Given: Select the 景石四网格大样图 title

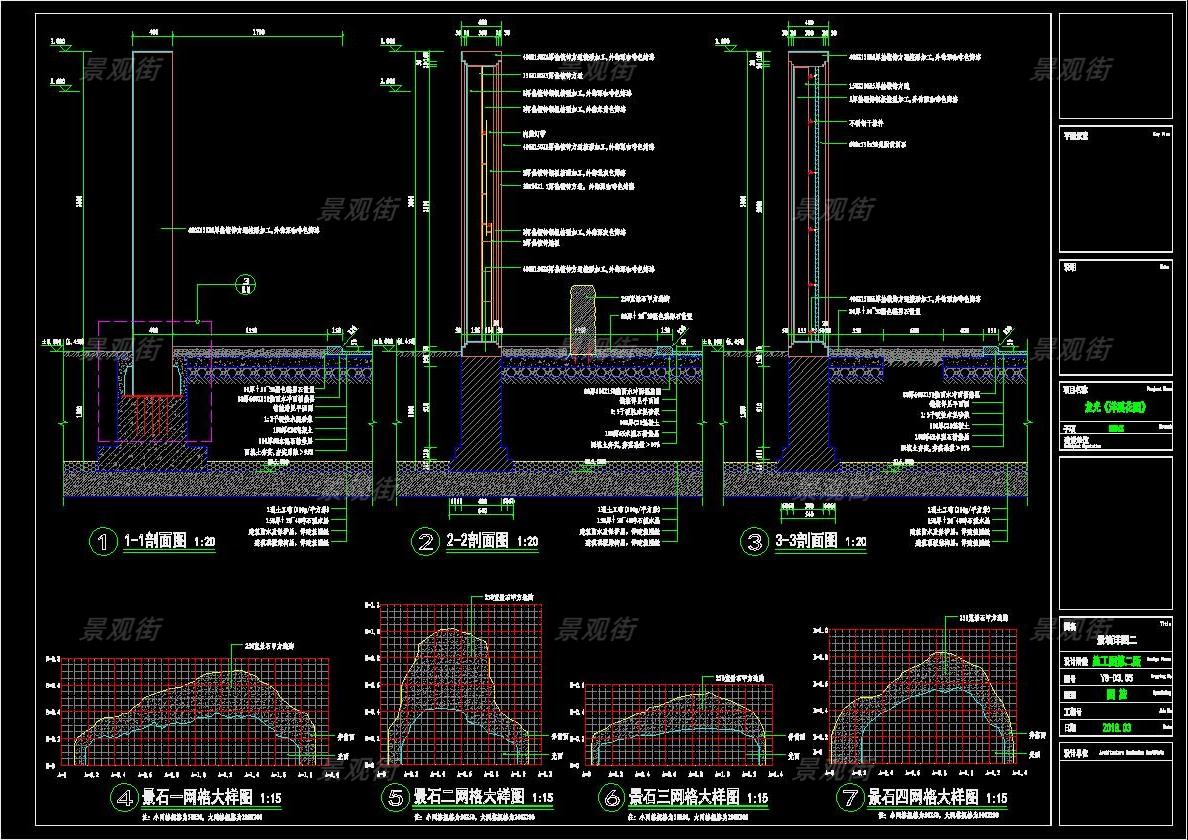Looking at the screenshot, I should [925, 798].
